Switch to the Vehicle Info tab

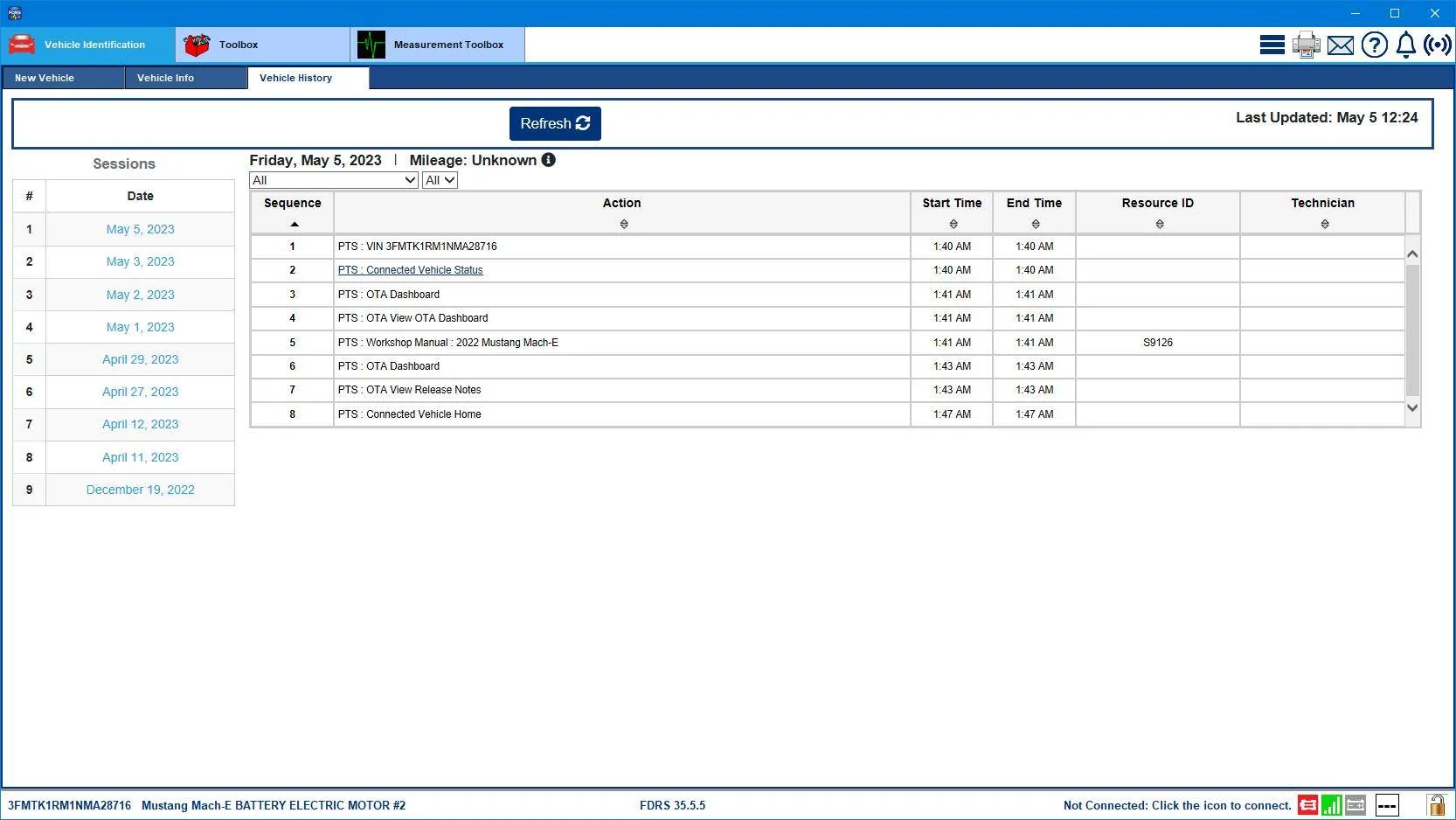pyautogui.click(x=186, y=78)
